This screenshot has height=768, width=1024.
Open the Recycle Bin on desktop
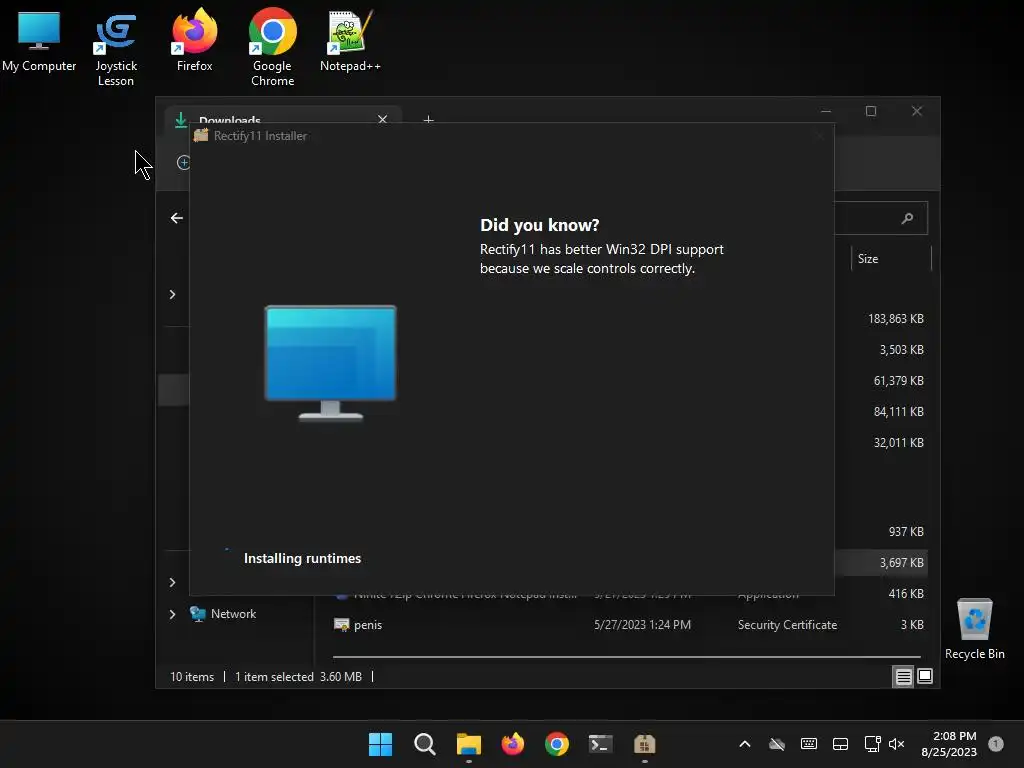tap(974, 628)
